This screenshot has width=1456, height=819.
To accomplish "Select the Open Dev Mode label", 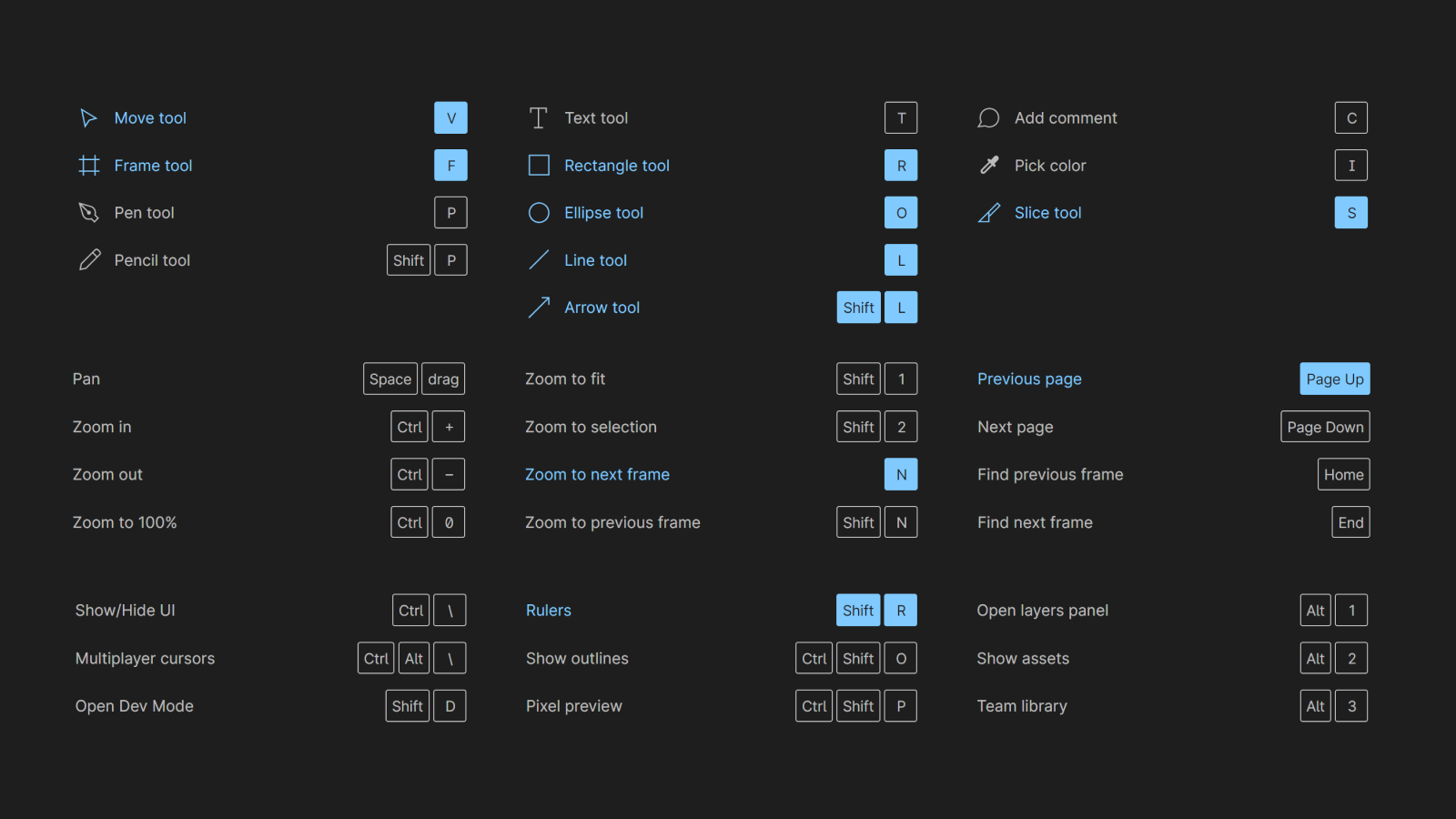I will tap(134, 706).
